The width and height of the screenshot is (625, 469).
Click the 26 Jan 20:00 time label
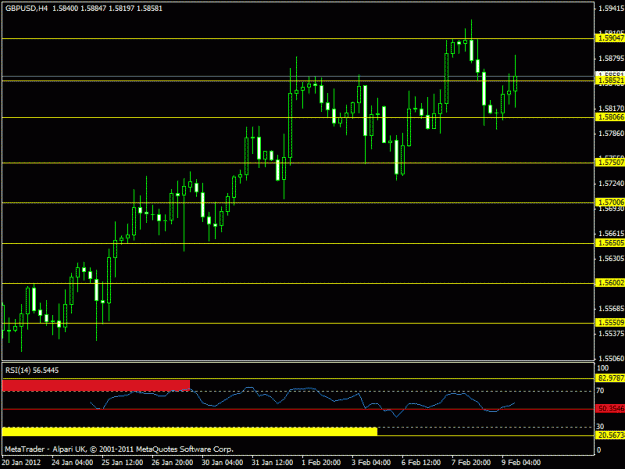click(x=172, y=463)
